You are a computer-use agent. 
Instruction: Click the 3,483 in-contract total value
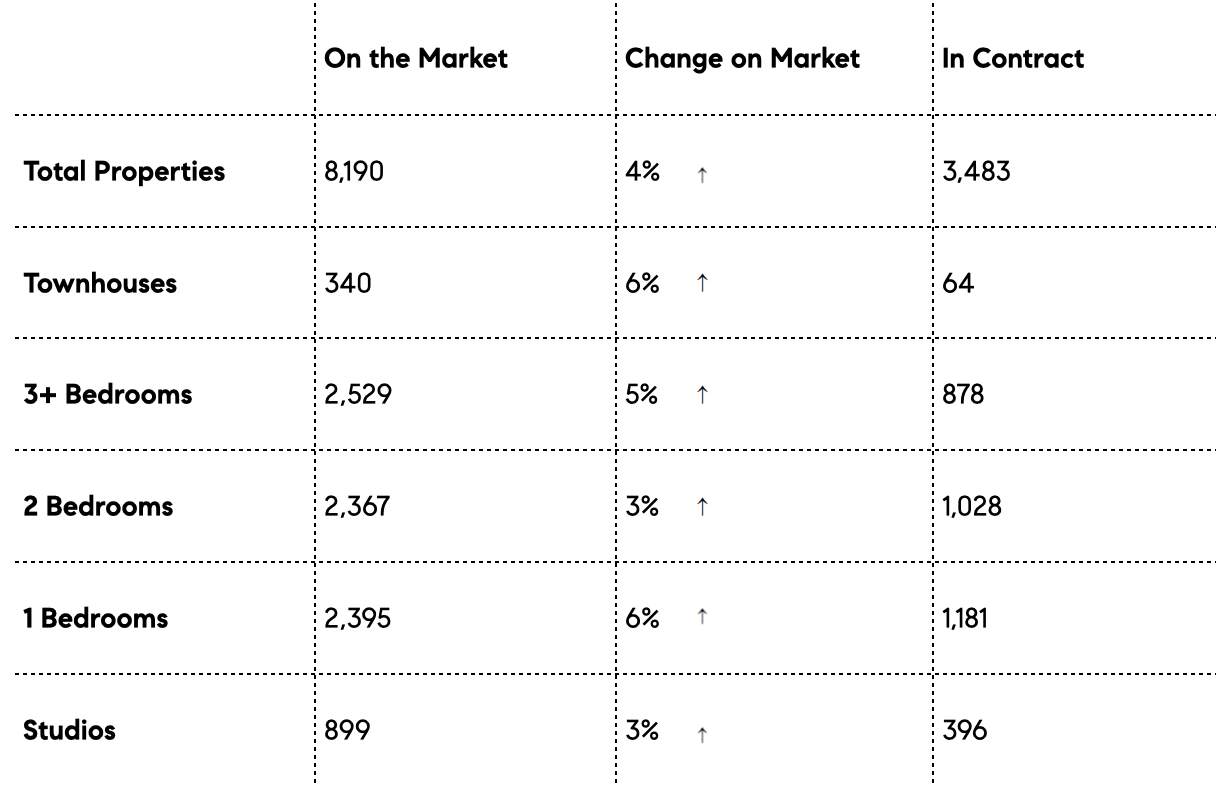[976, 172]
